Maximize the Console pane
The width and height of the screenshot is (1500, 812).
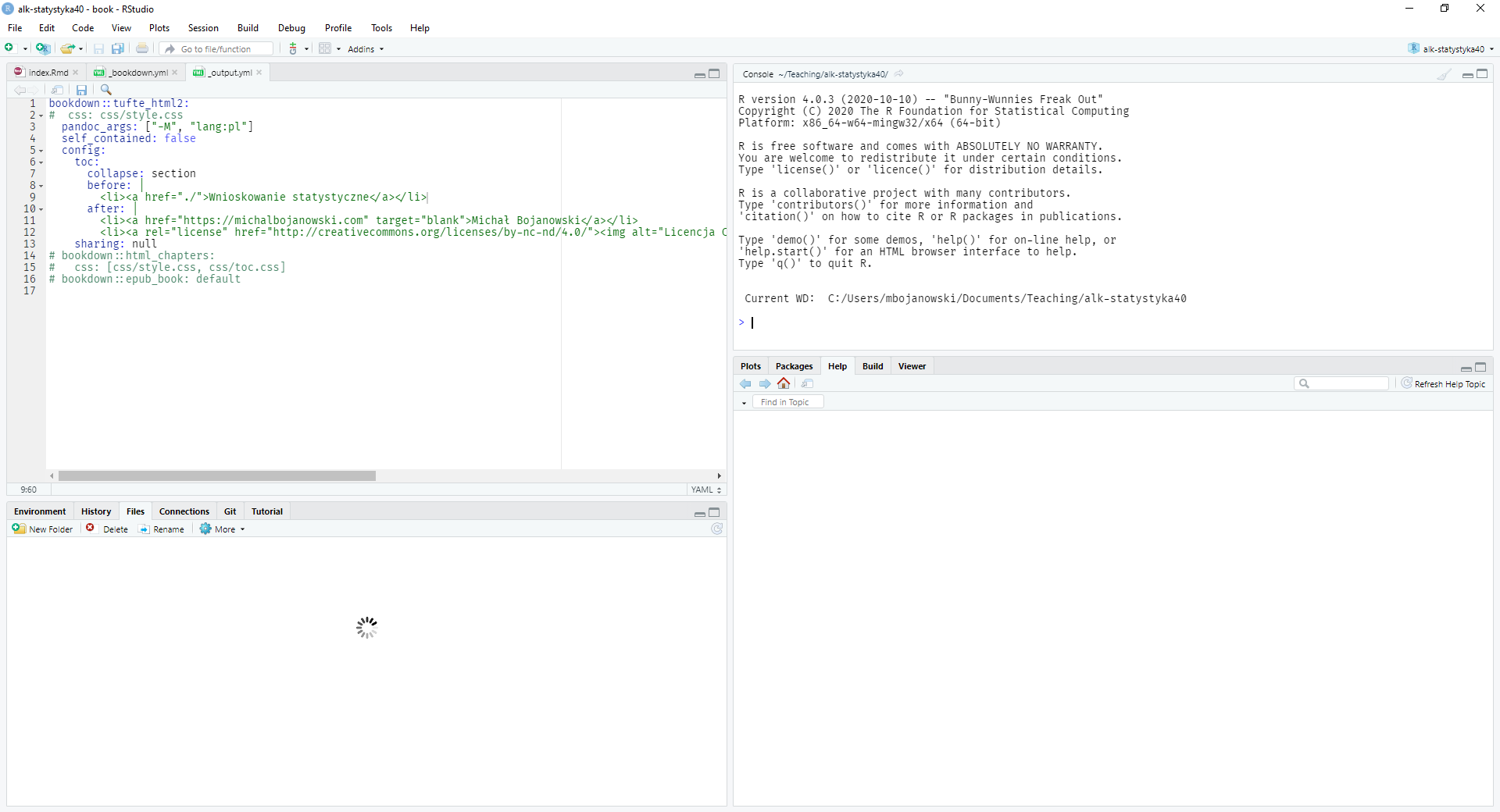click(x=1482, y=74)
